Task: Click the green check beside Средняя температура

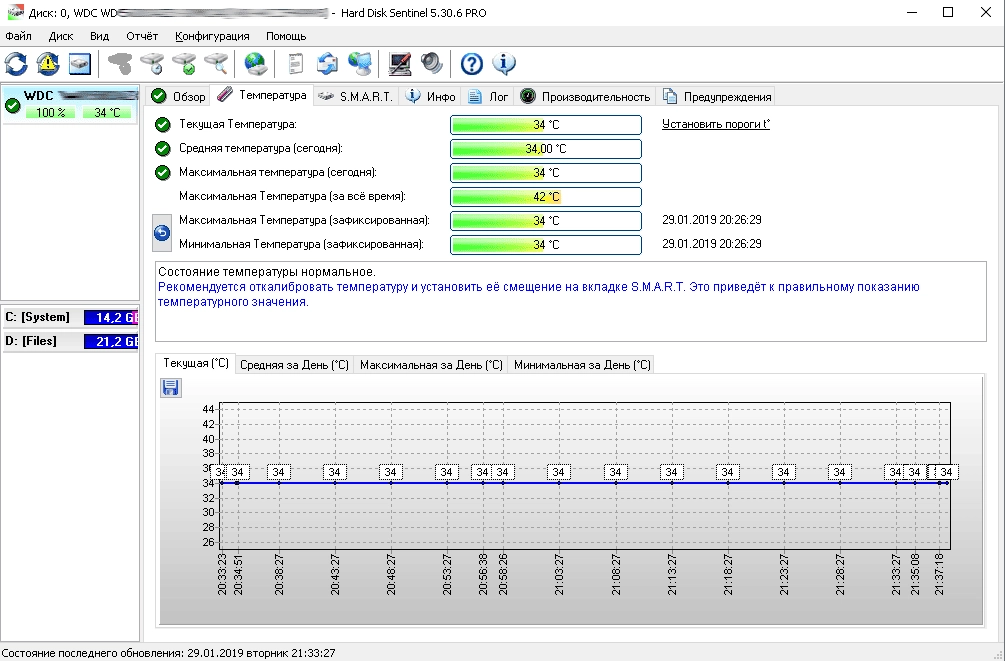Action: click(163, 149)
